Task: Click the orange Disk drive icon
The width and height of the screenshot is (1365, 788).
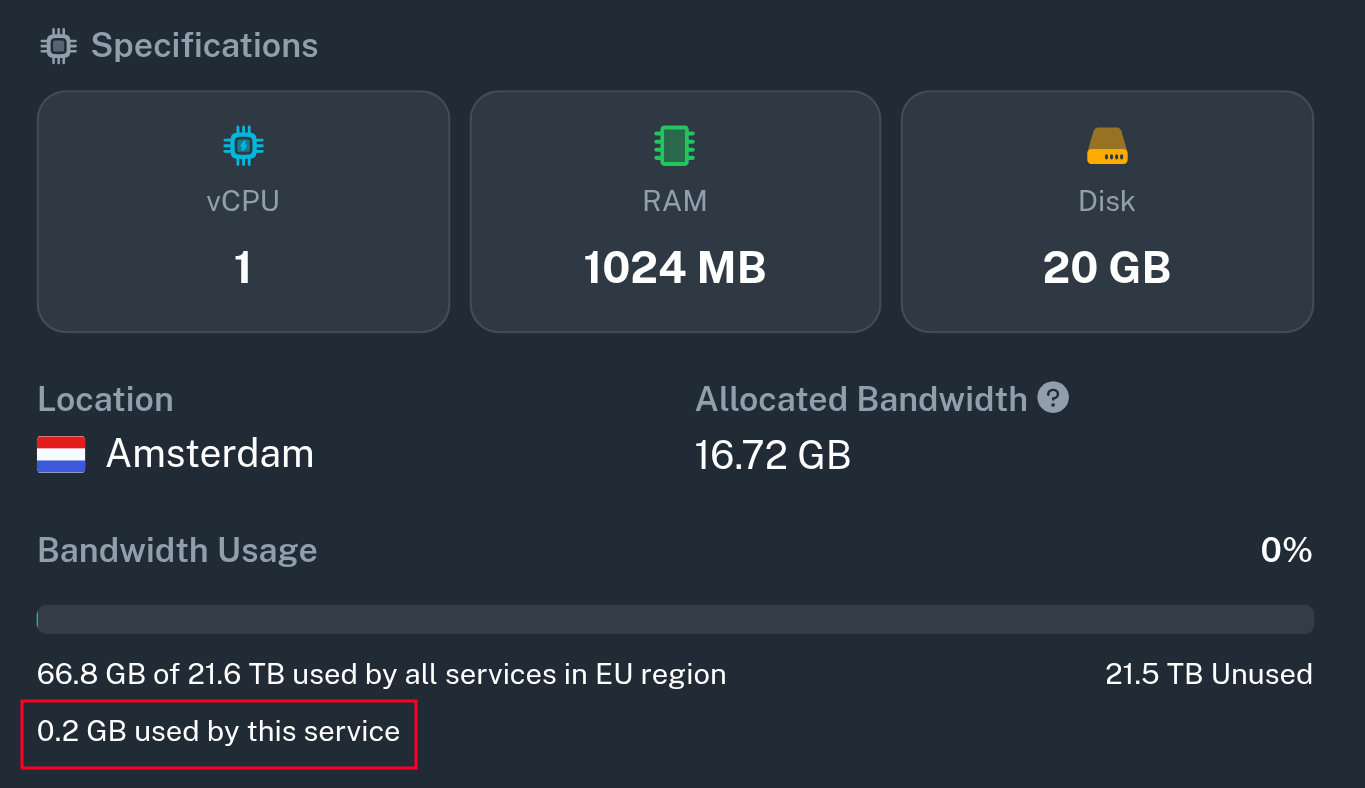Action: pyautogui.click(x=1107, y=146)
